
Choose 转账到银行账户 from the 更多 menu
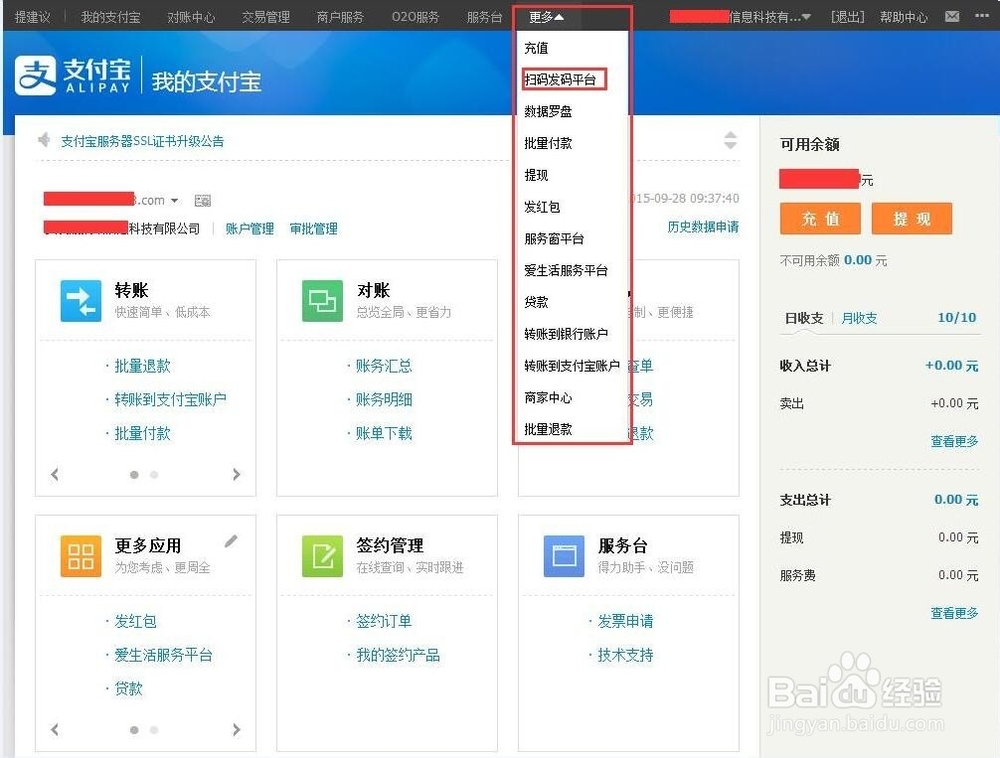(566, 334)
